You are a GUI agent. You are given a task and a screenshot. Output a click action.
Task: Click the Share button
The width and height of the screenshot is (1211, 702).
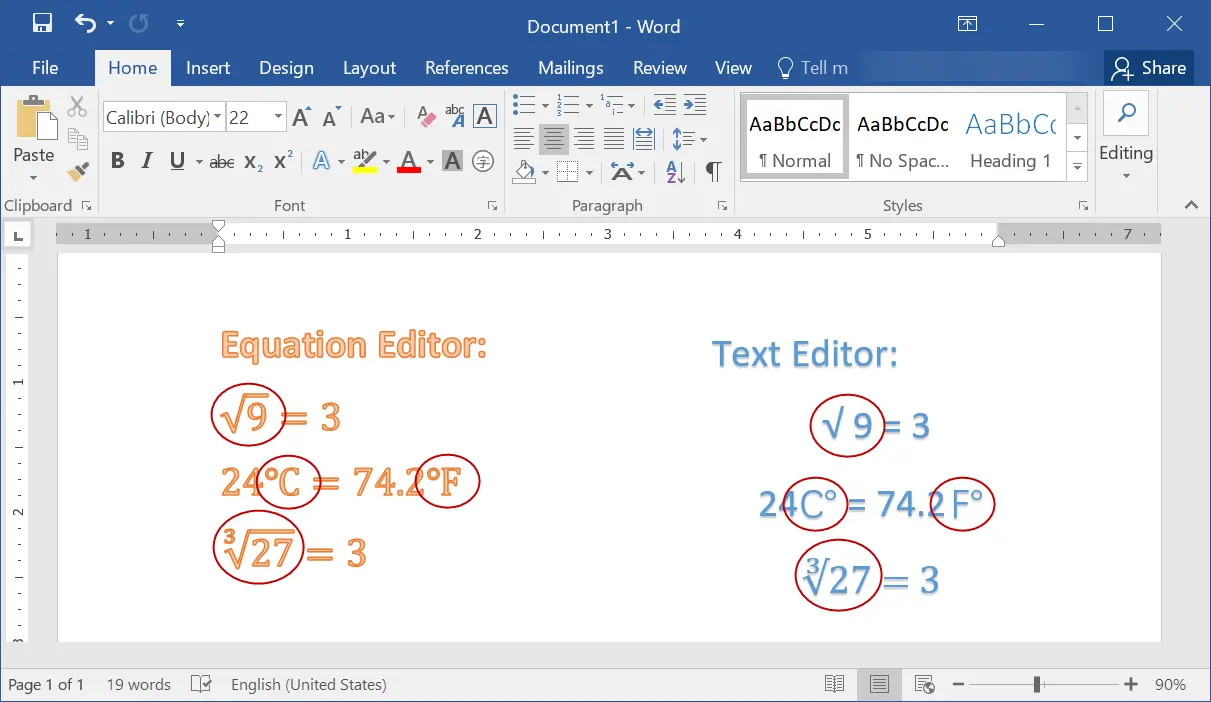[x=1148, y=68]
